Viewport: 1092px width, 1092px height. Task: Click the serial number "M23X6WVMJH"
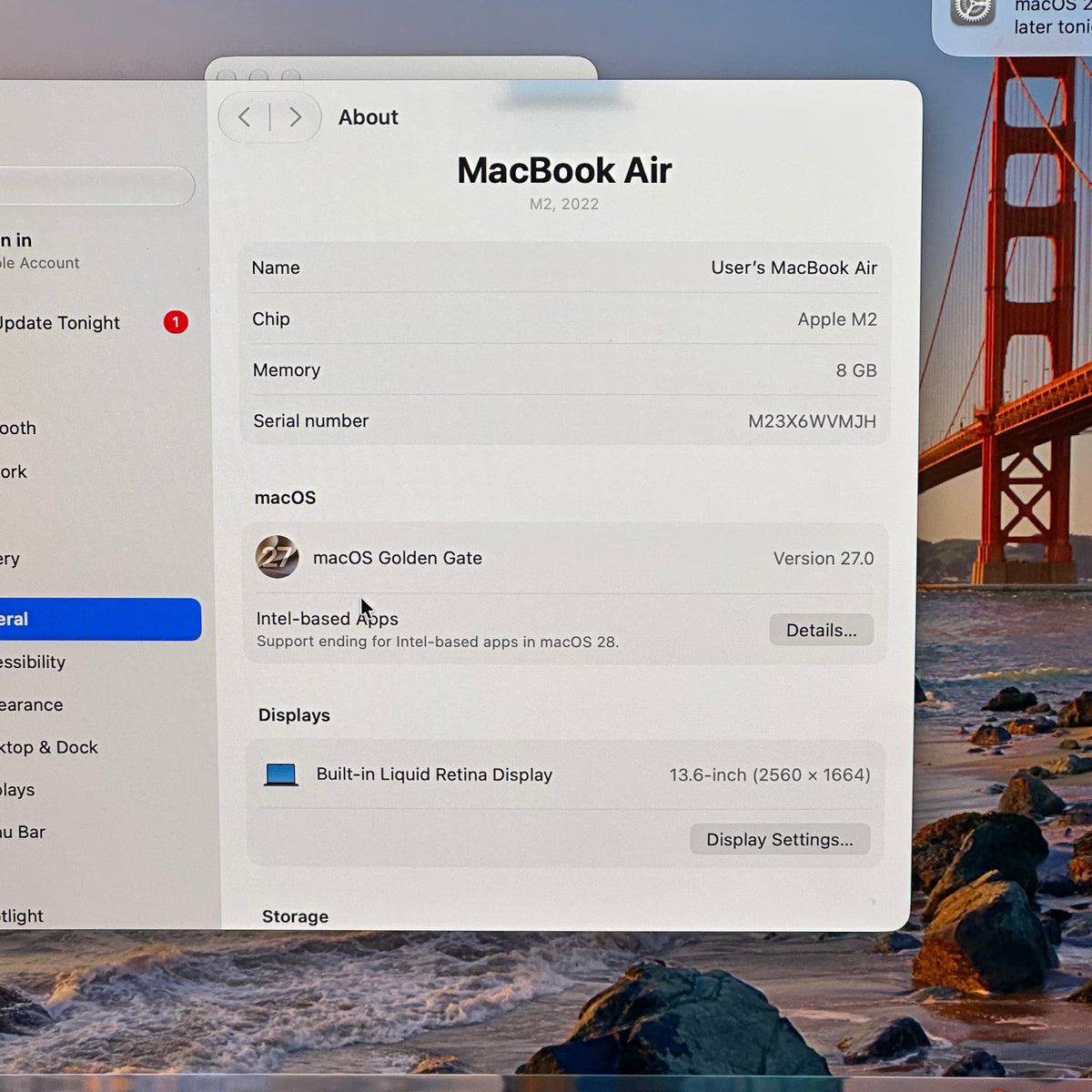[x=812, y=421]
